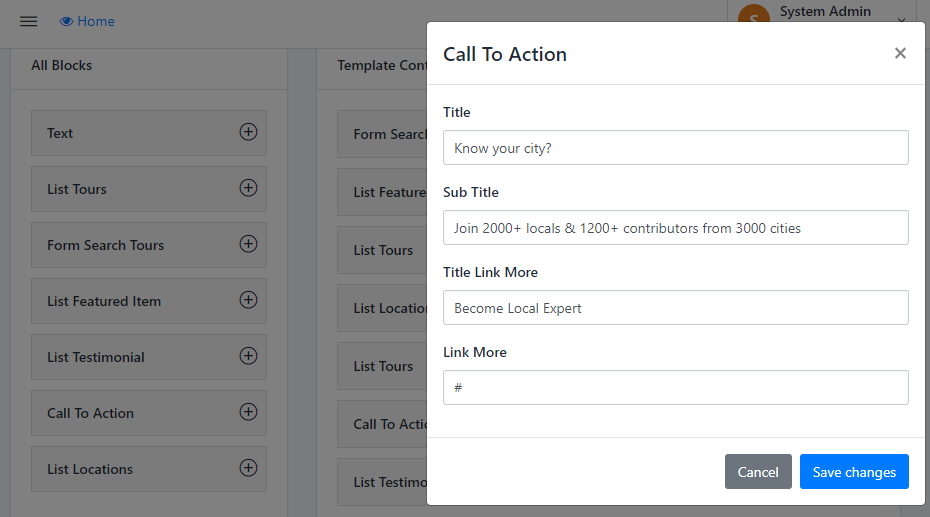Focus the Title input field

[675, 148]
